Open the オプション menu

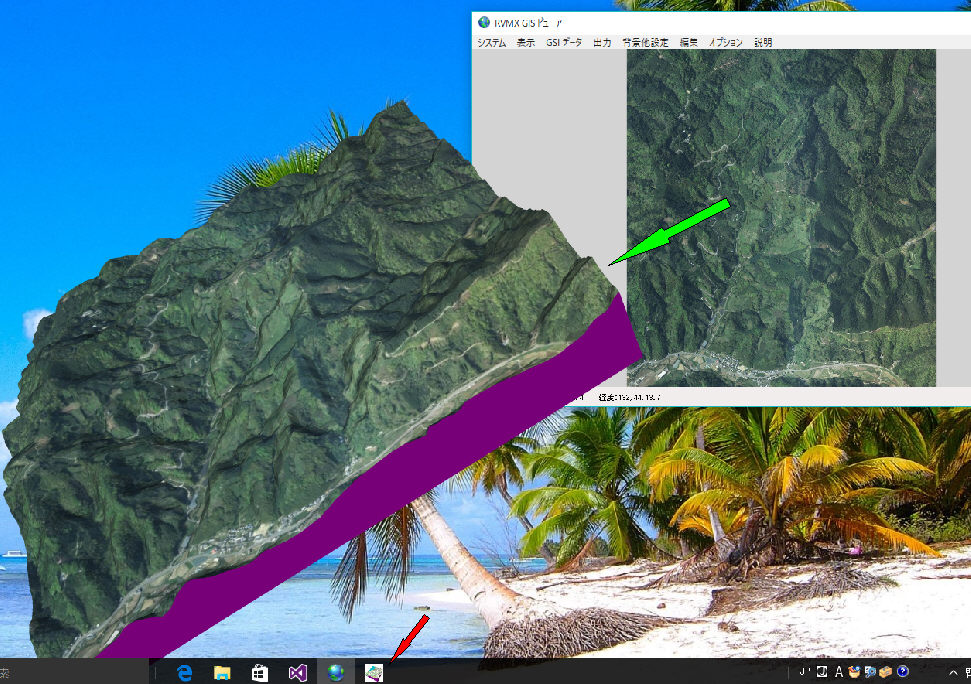726,43
